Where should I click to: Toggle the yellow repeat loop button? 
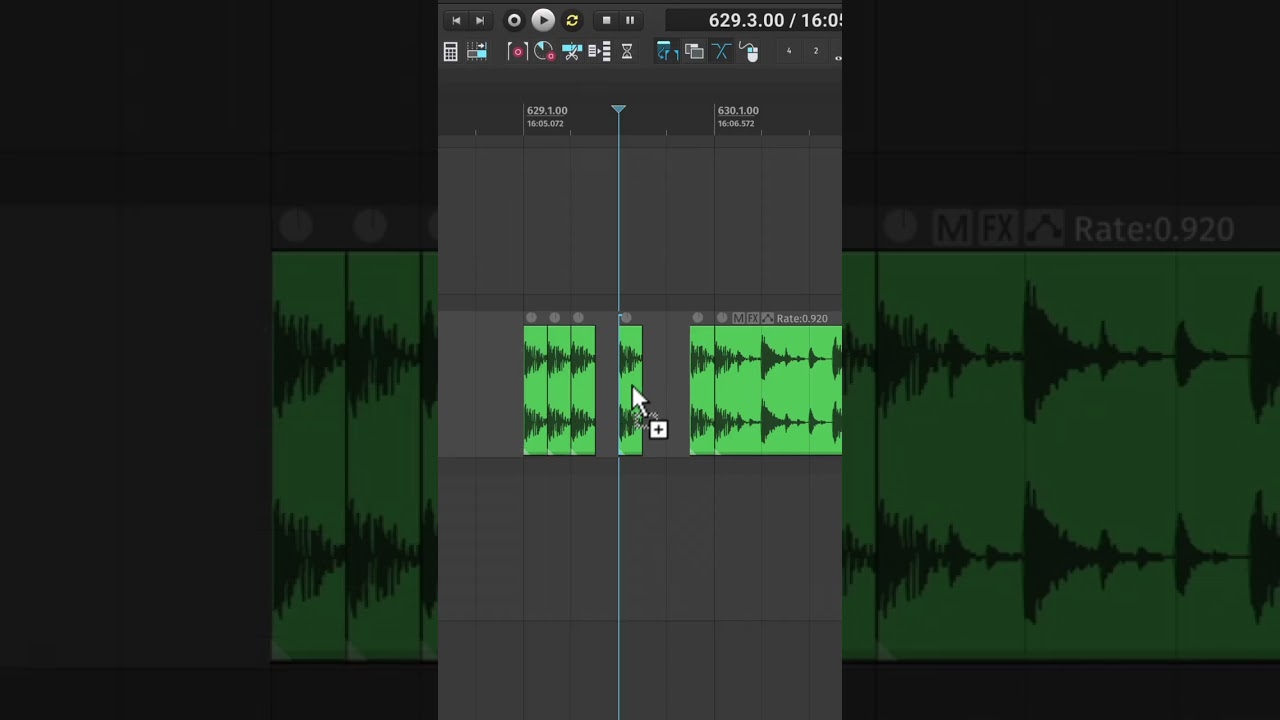click(x=572, y=20)
